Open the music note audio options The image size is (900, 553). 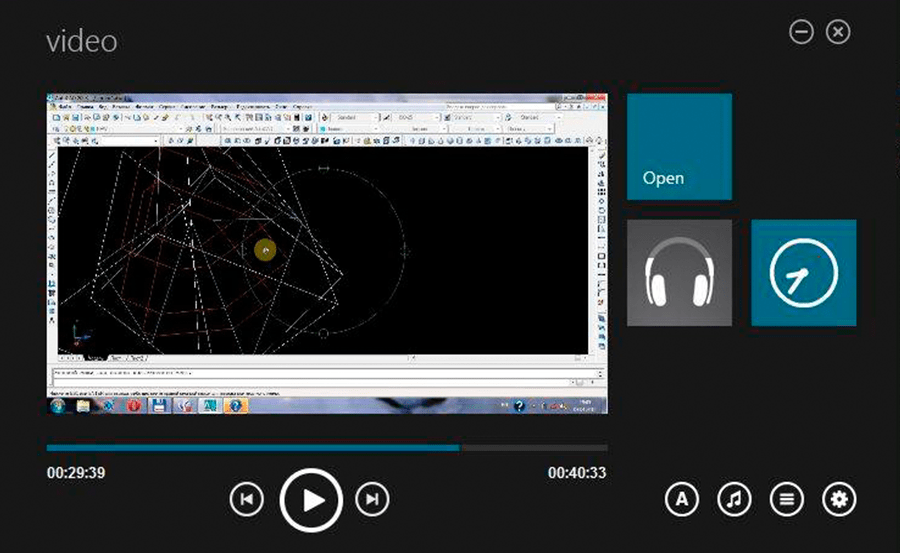(x=734, y=499)
